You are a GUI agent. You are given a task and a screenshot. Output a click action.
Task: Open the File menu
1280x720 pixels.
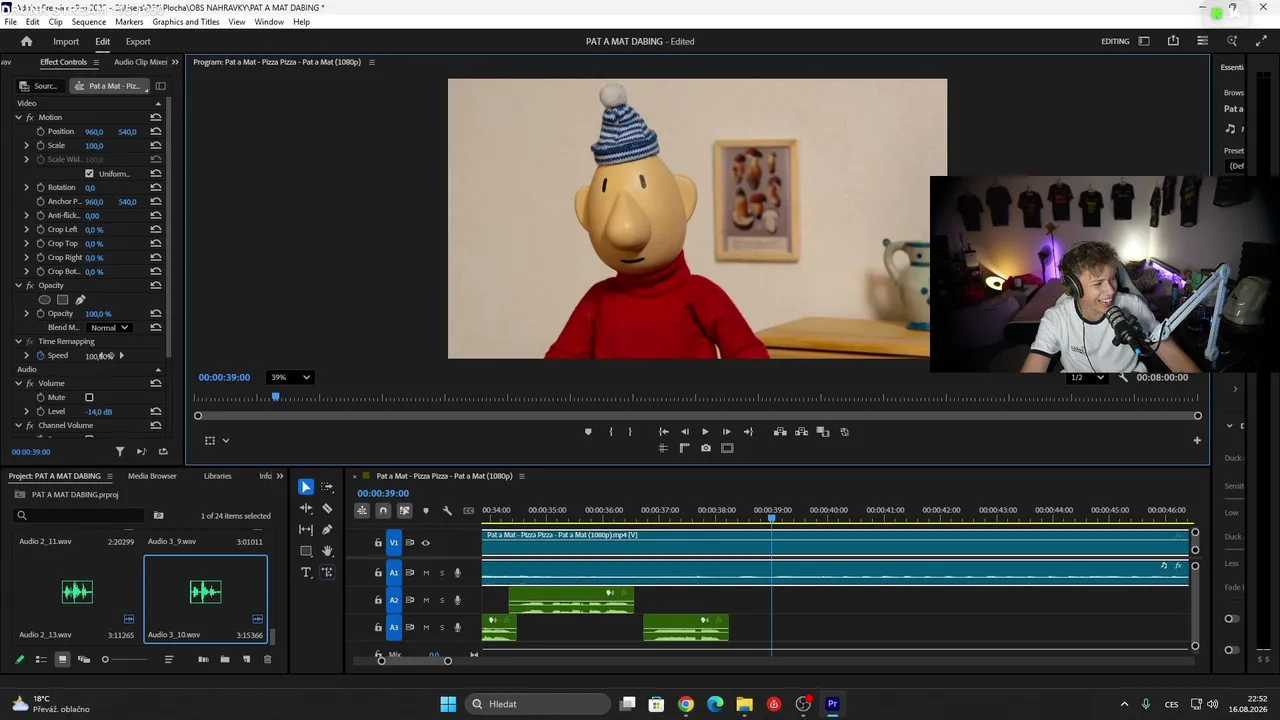10,22
